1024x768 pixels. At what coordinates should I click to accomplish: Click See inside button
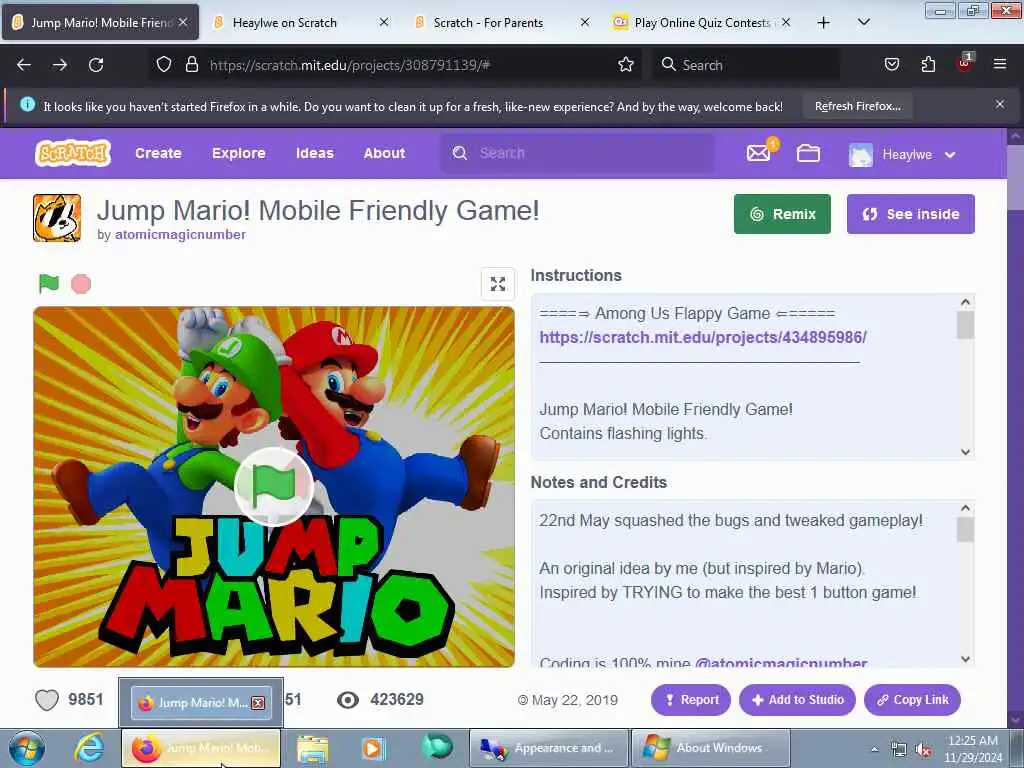(910, 214)
